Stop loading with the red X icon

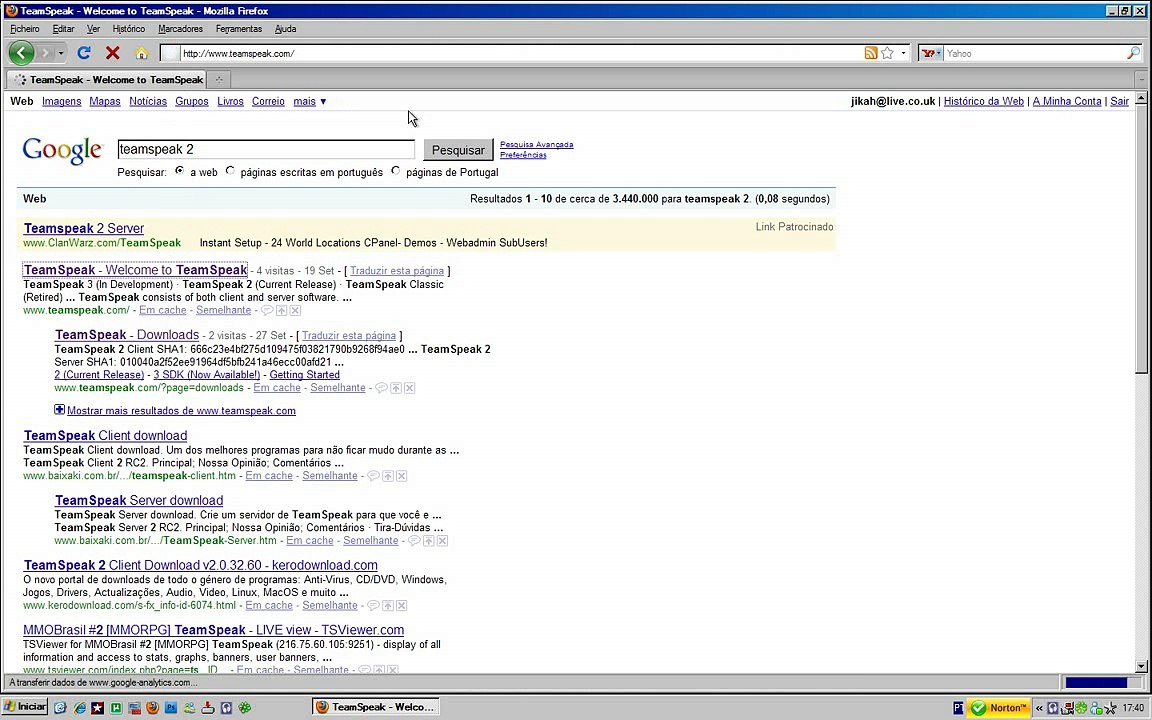coord(112,53)
